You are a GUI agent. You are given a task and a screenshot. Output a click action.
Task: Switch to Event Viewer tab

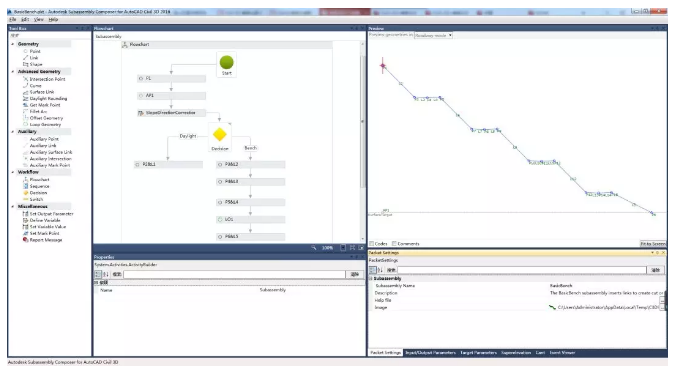(x=562, y=353)
